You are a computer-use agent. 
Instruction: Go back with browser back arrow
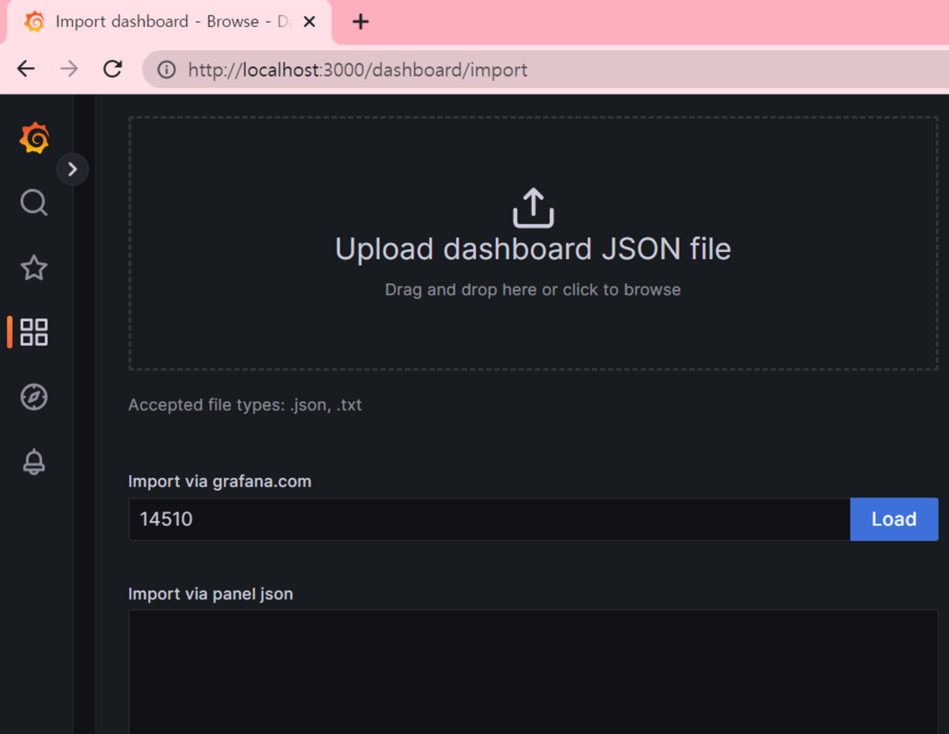click(x=26, y=69)
